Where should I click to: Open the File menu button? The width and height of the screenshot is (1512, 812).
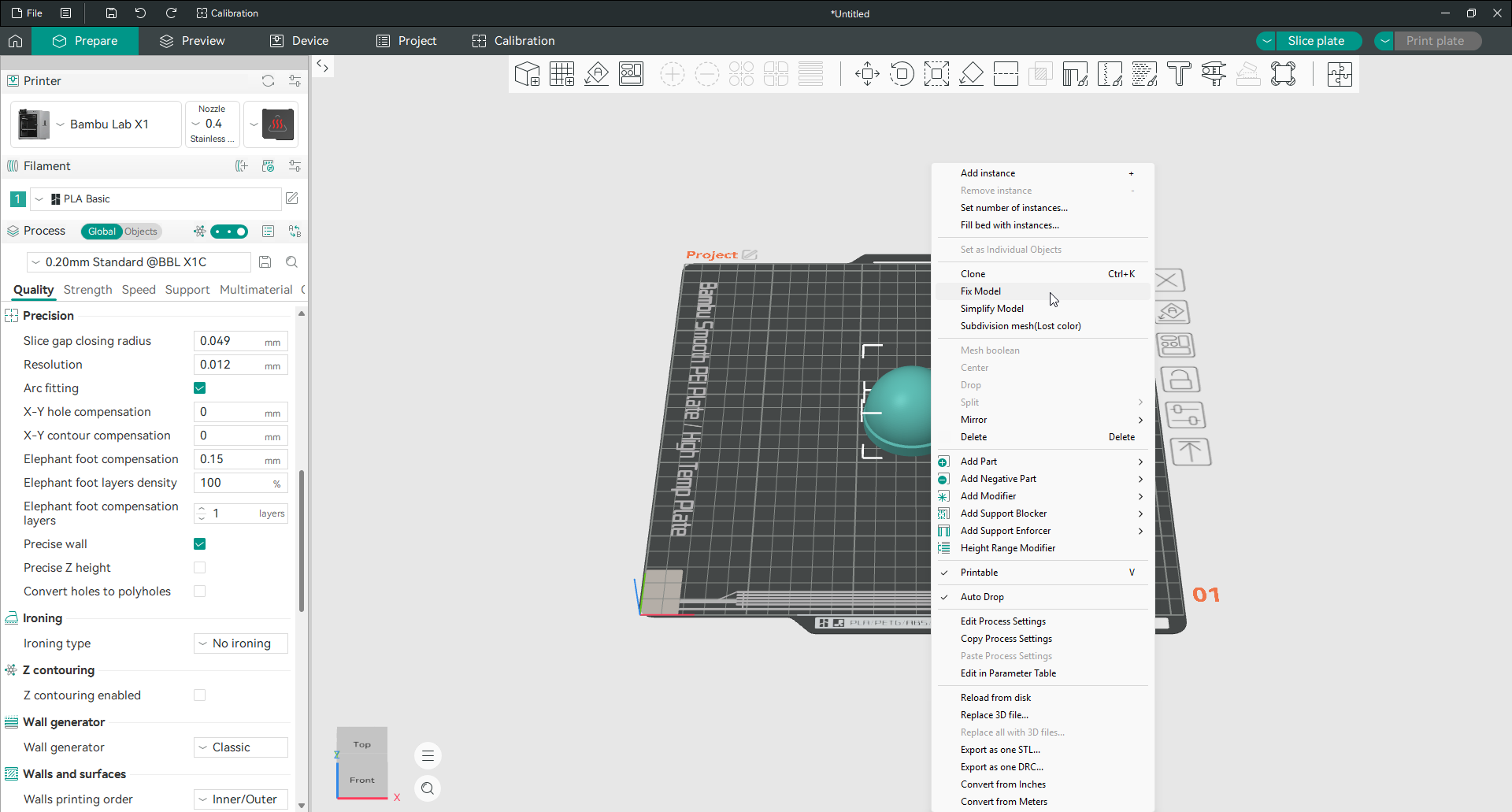pyautogui.click(x=28, y=13)
